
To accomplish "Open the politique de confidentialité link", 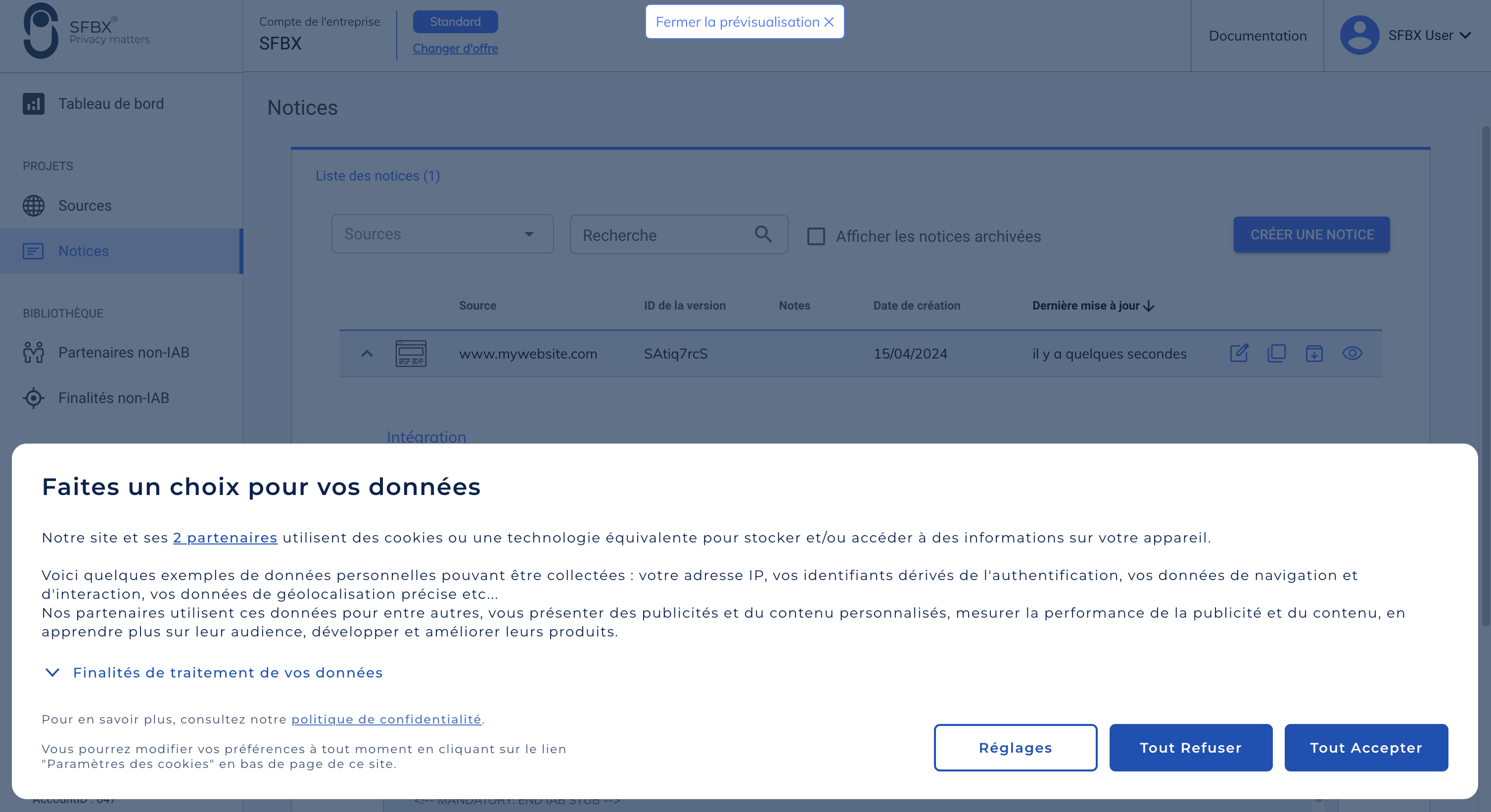I will tap(387, 720).
